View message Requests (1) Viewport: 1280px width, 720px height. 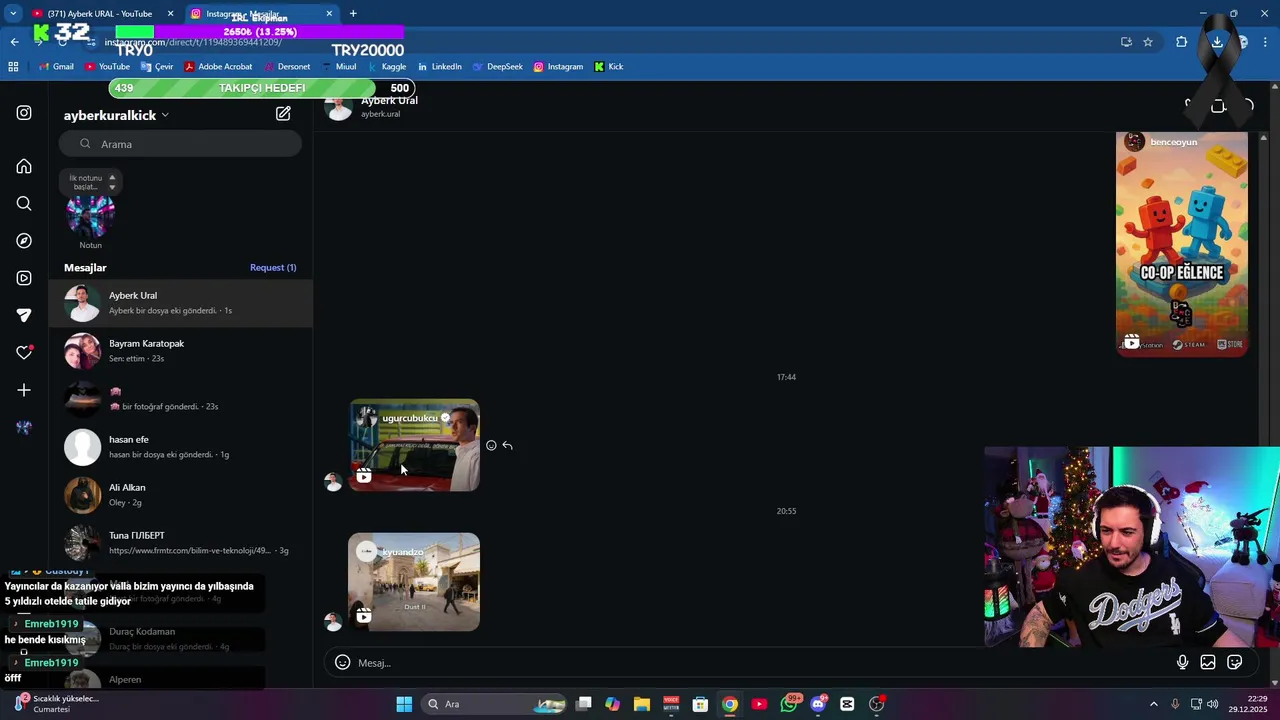pos(273,268)
